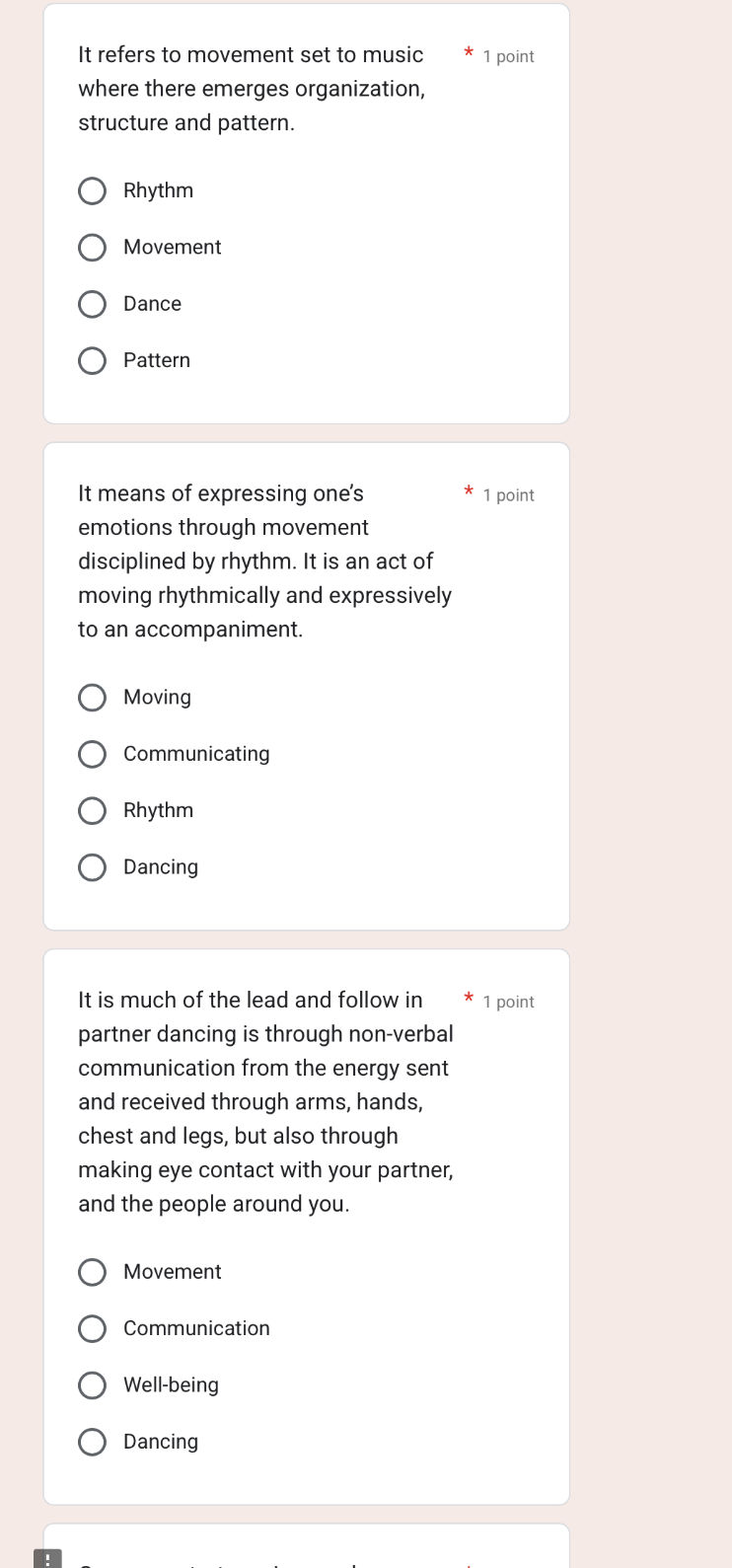Choose "Movement" in the first question
Image resolution: width=732 pixels, height=1568 pixels.
tap(92, 248)
